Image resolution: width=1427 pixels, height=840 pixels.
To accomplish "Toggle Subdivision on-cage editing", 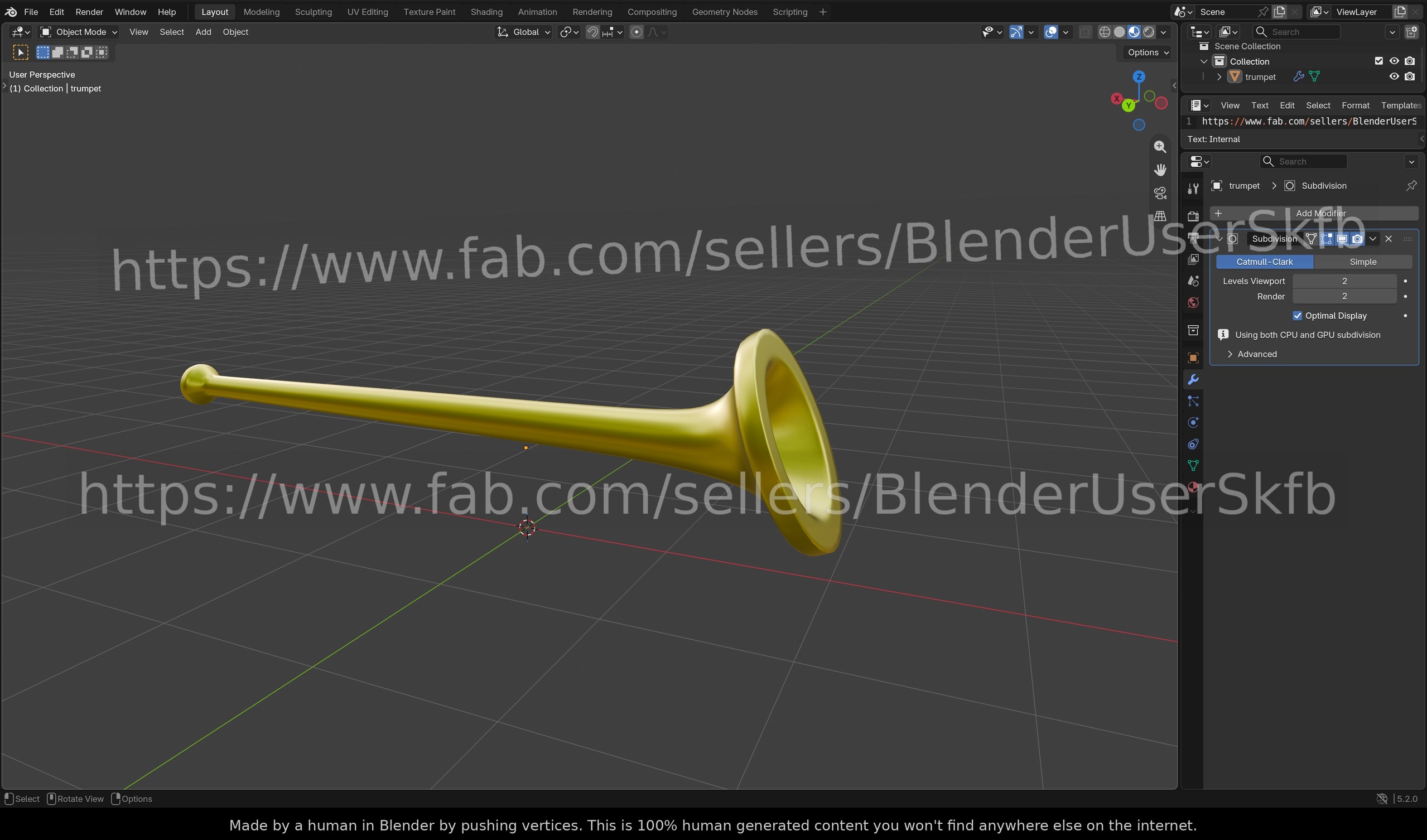I will (1311, 239).
